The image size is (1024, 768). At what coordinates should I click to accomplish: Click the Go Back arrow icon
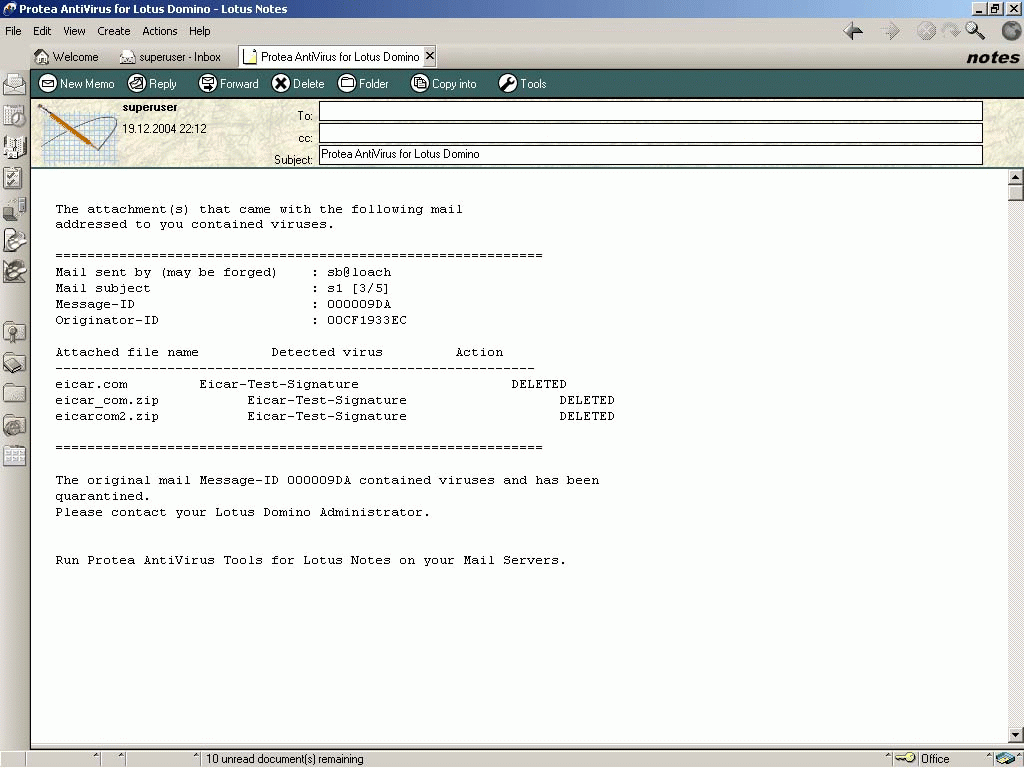853,31
